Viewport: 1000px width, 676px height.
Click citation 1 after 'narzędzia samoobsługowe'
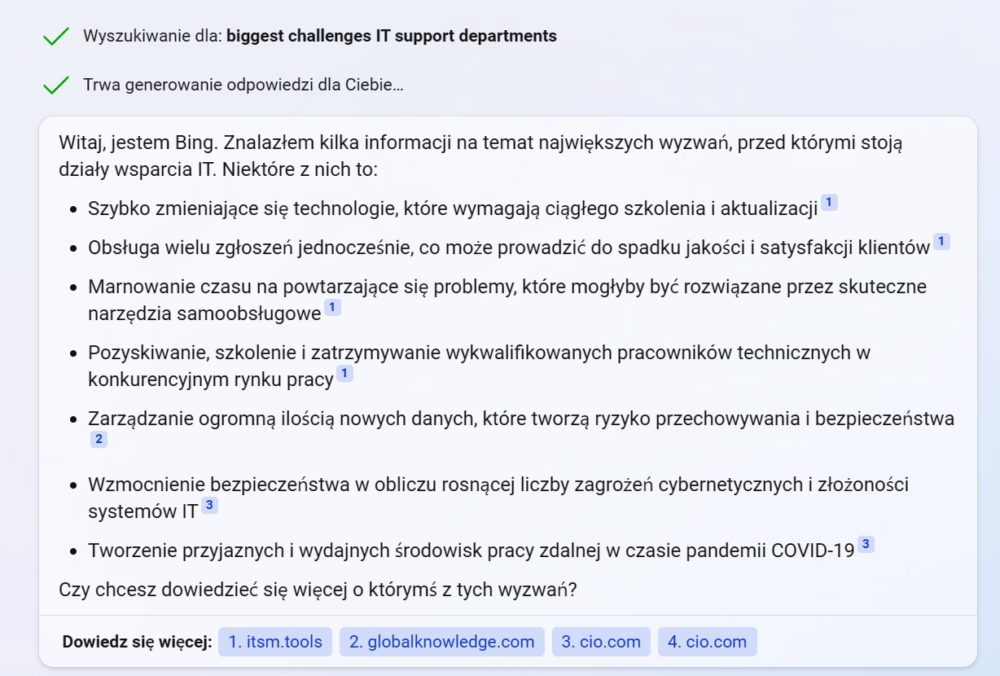click(x=332, y=307)
